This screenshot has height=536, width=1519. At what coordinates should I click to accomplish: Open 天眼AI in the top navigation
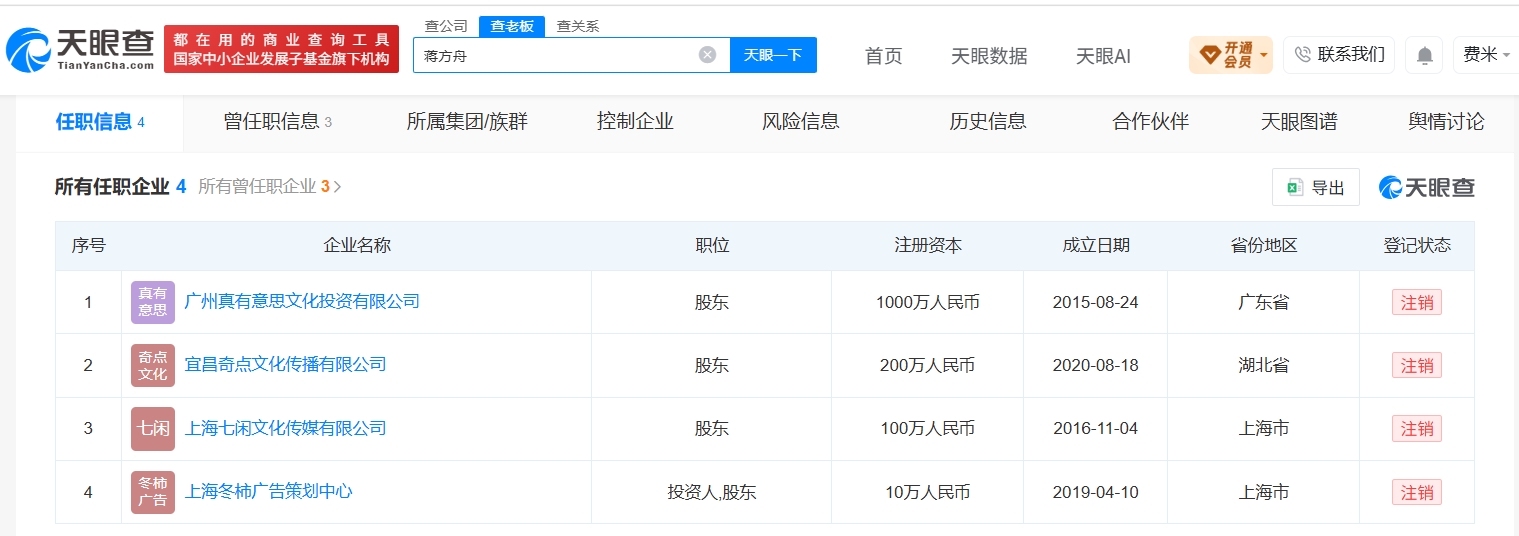(1103, 56)
